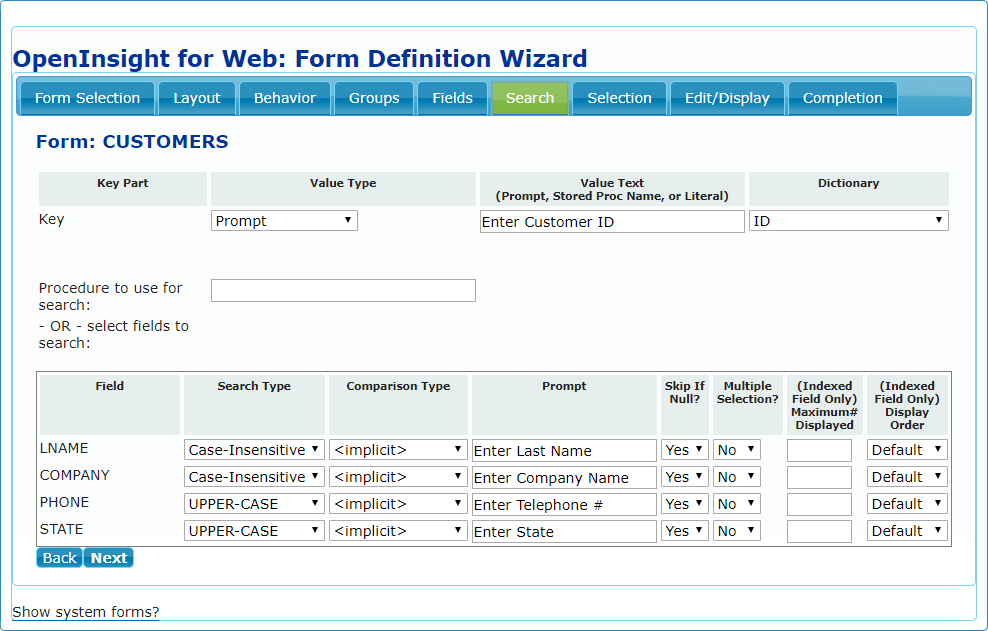Click the Enter Last Name prompt field
The image size is (988, 631).
point(564,451)
